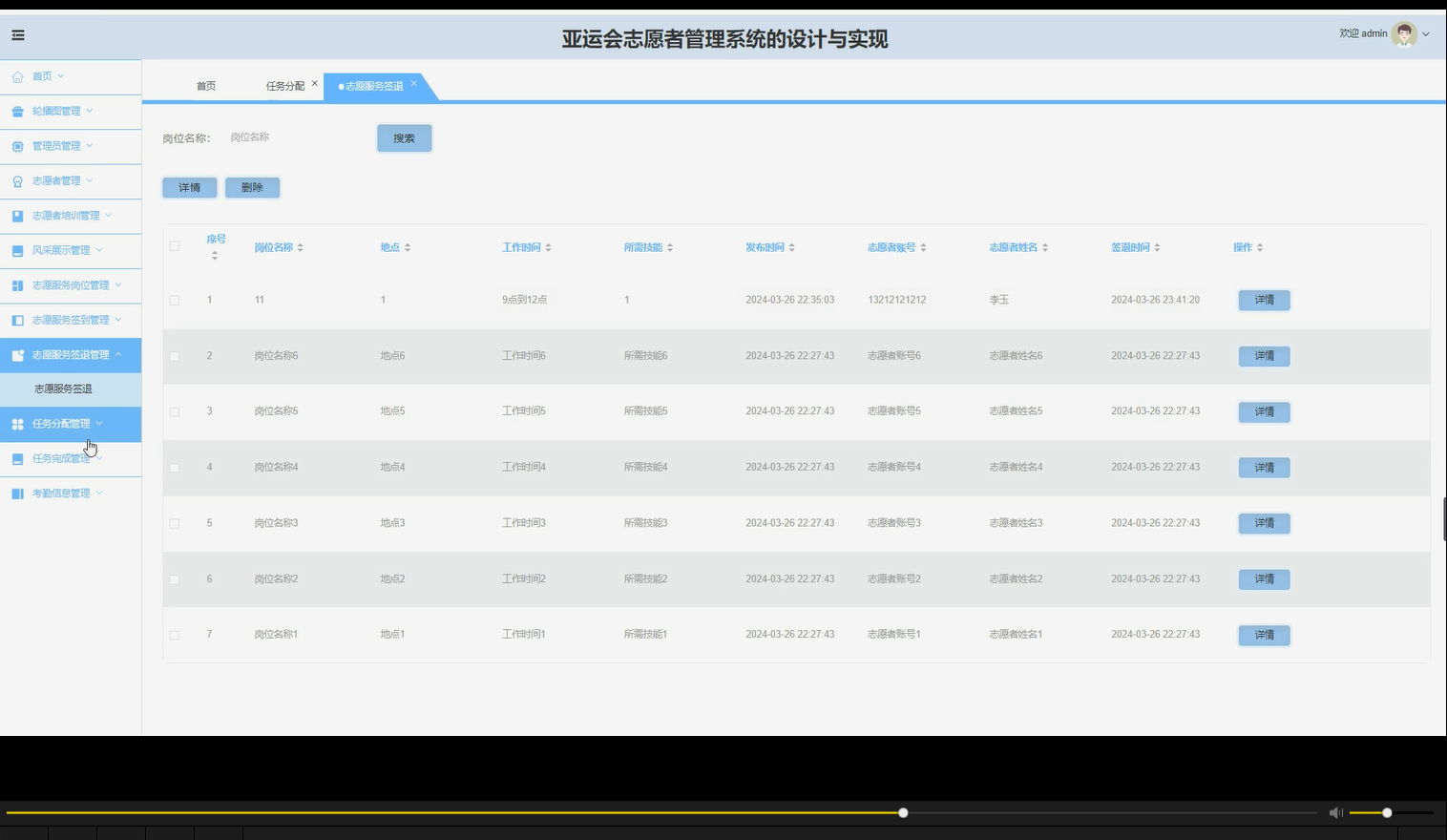Expand the 管理员管理 chevron

[x=90, y=145]
